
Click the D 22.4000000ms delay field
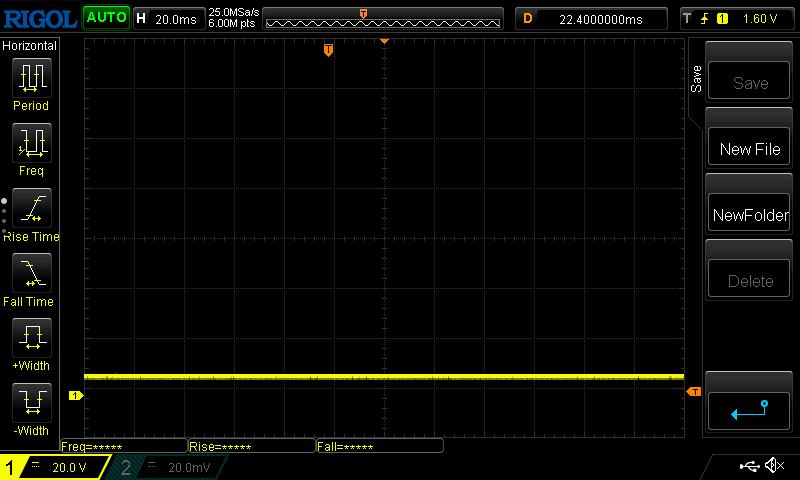coord(591,19)
